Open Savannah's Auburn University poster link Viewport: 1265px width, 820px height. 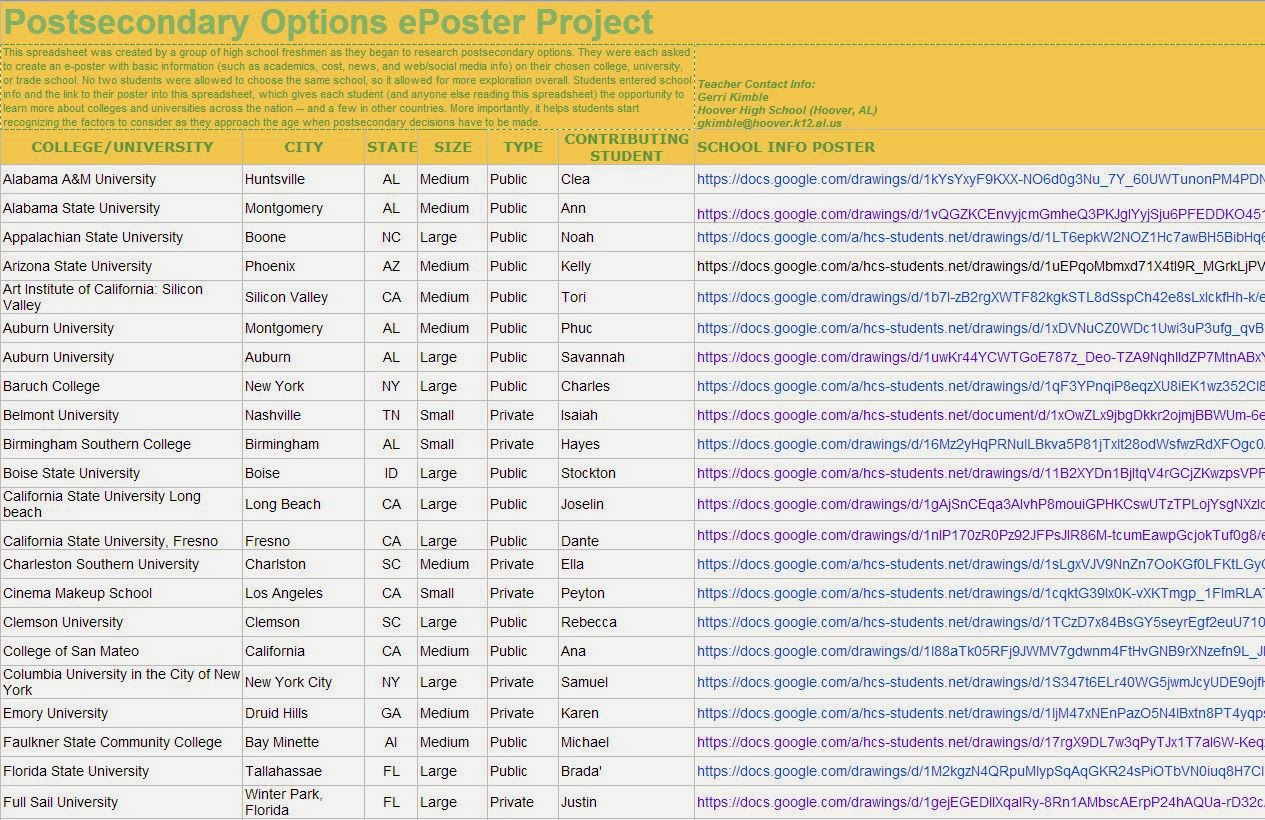click(980, 357)
